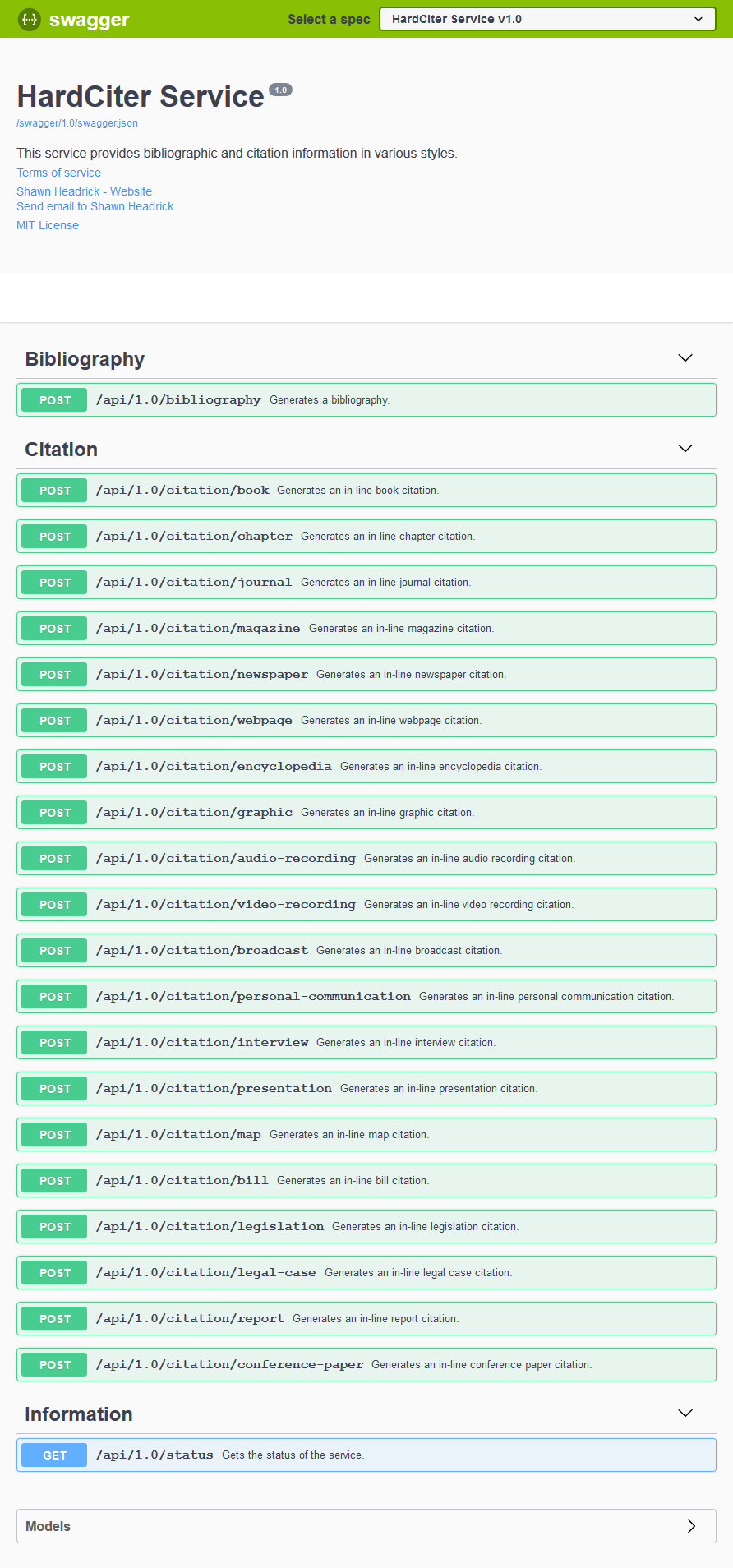Click 'Generates an in-line report citation.' text
Screen dimensions: 733x1568
pyautogui.click(x=376, y=1319)
